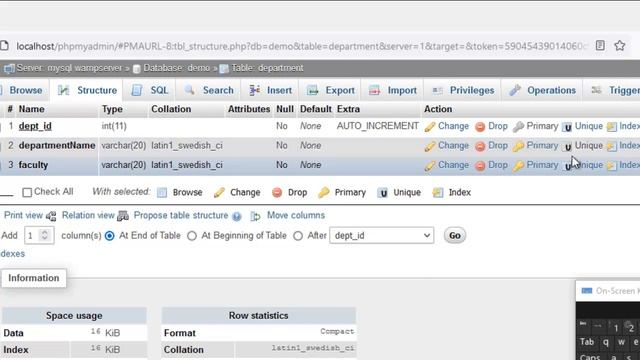
Task: Click red Drop icon for faculty
Action: click(480, 166)
